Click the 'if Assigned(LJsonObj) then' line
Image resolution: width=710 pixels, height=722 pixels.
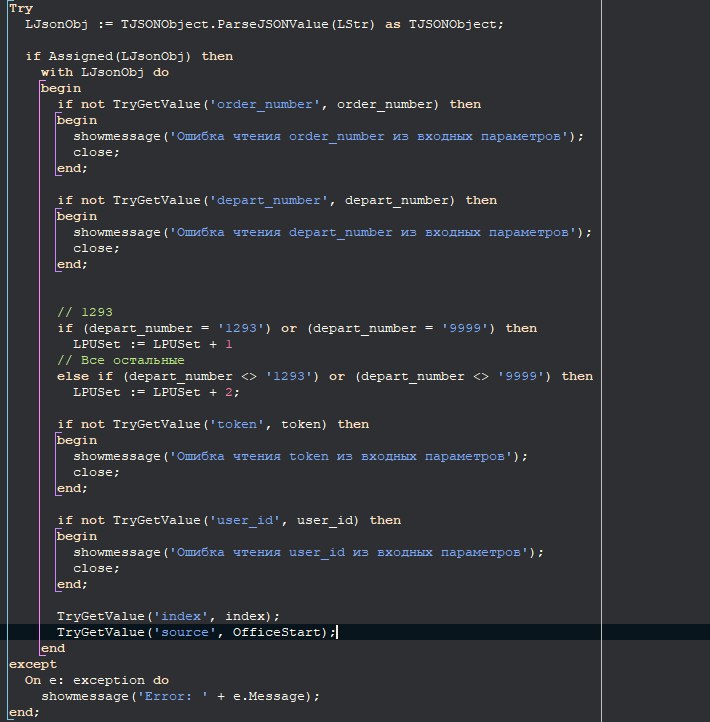pyautogui.click(x=129, y=56)
